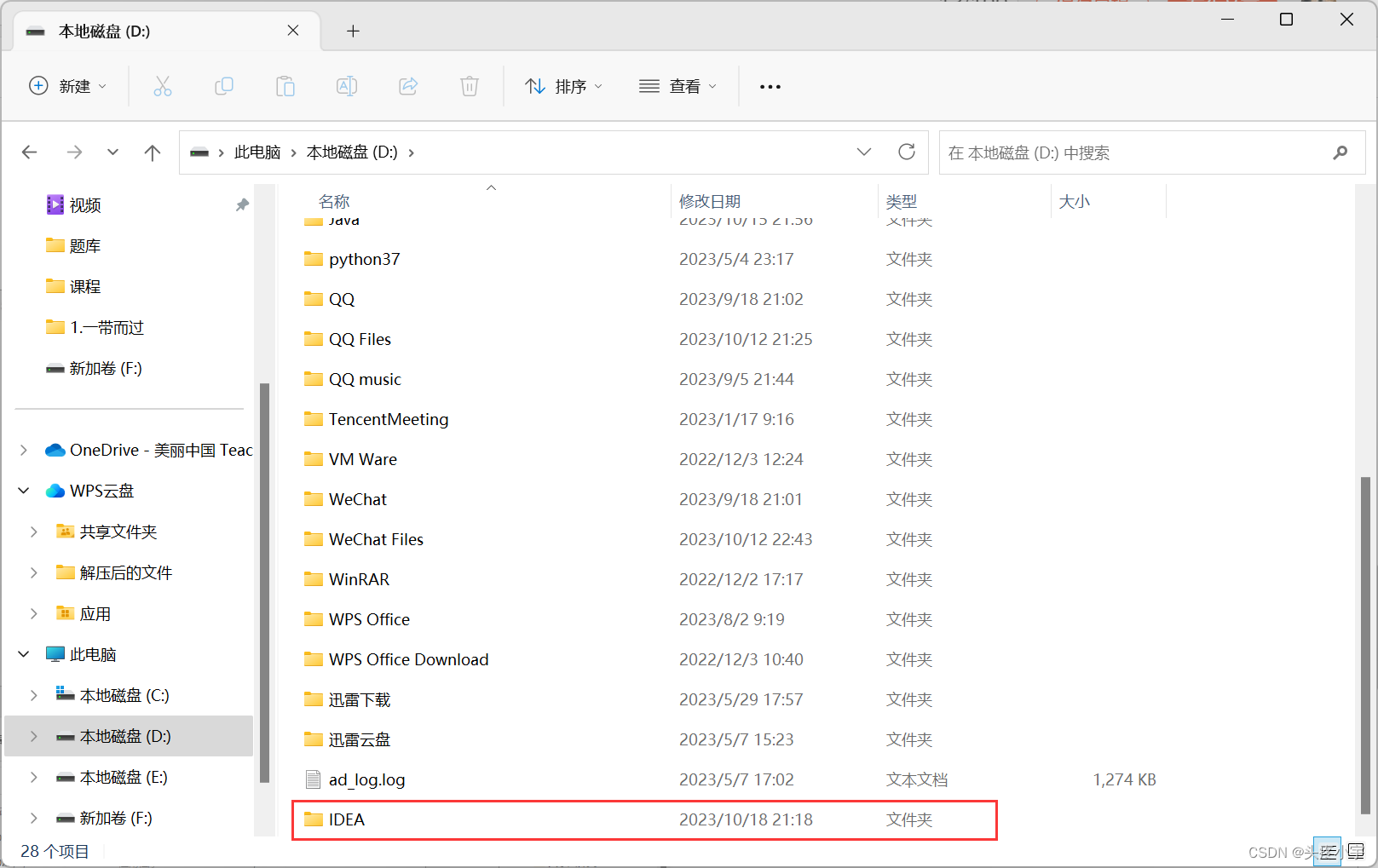Select 视频 in quick access
1378x868 pixels.
point(85,205)
